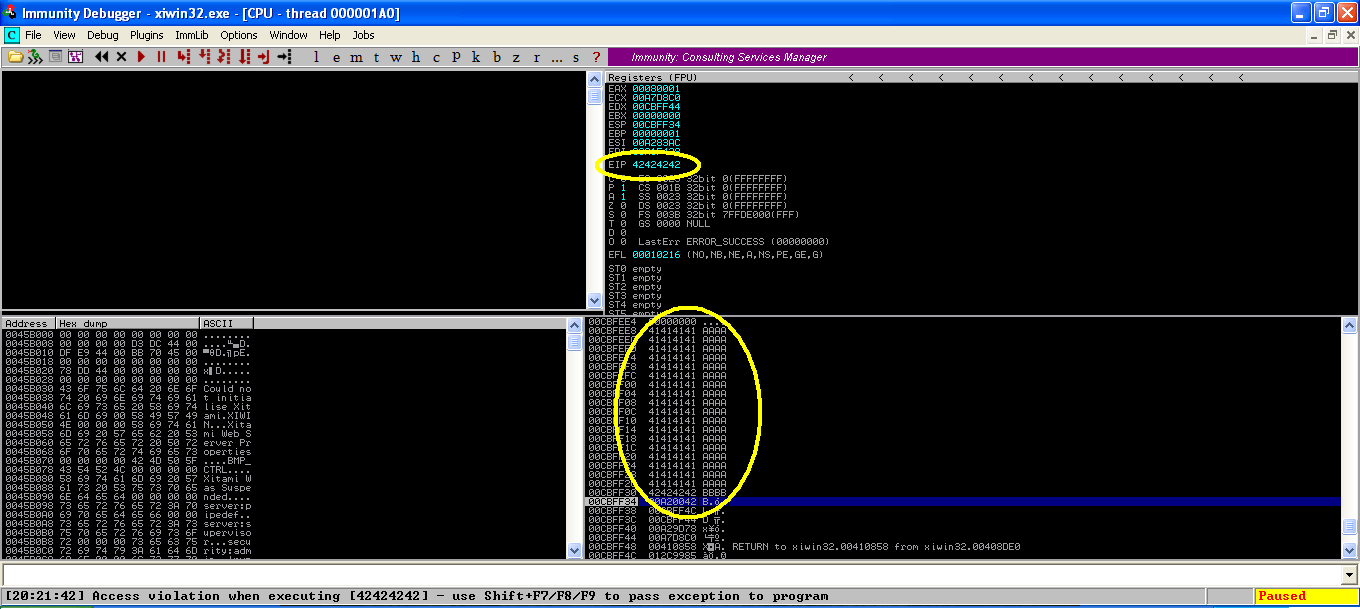Click the Open file folder icon
The width and height of the screenshot is (1360, 609).
[16, 57]
